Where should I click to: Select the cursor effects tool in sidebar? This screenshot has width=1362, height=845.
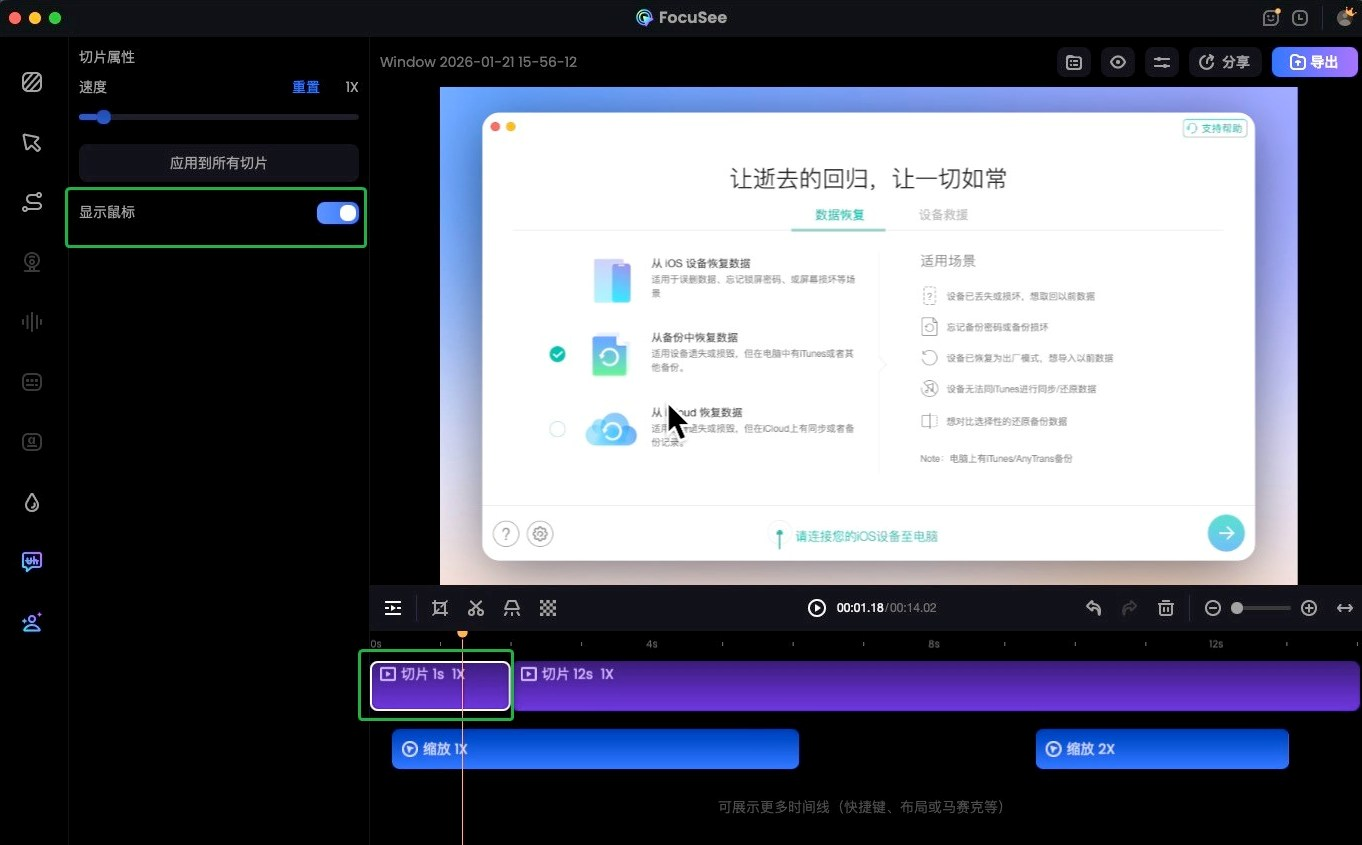[x=32, y=143]
